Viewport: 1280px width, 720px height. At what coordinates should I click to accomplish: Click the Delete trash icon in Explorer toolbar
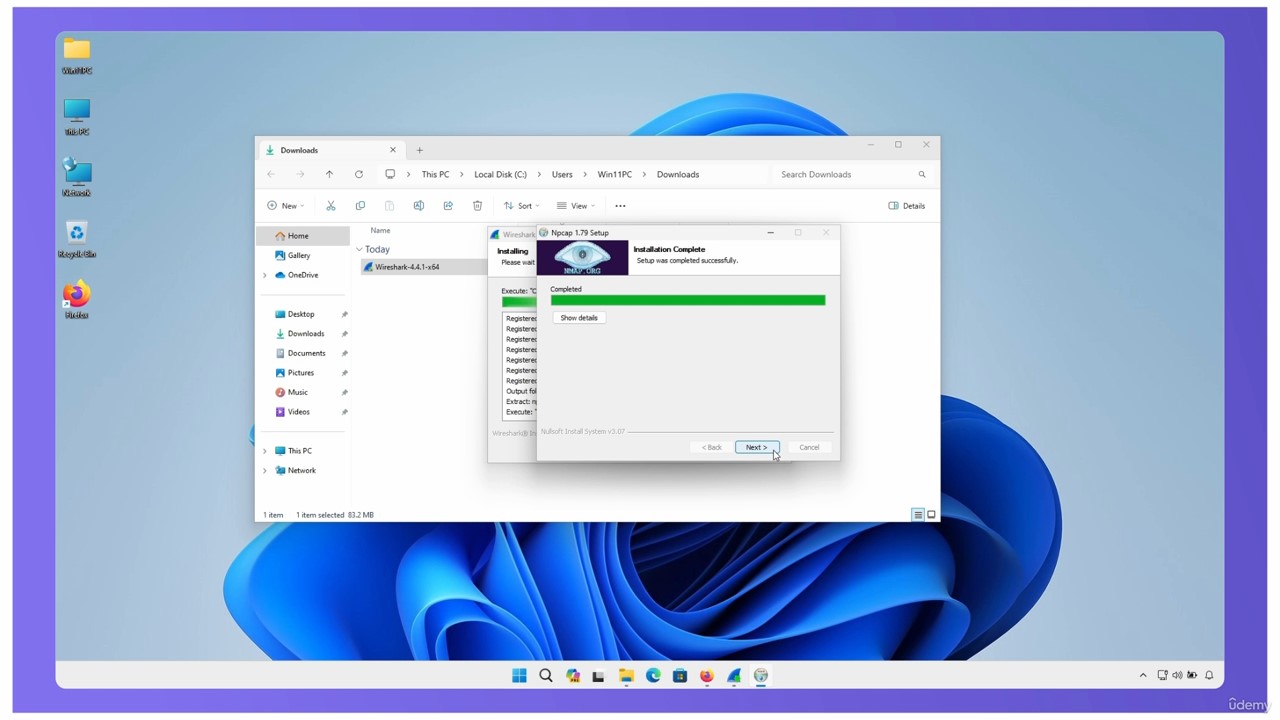point(477,206)
